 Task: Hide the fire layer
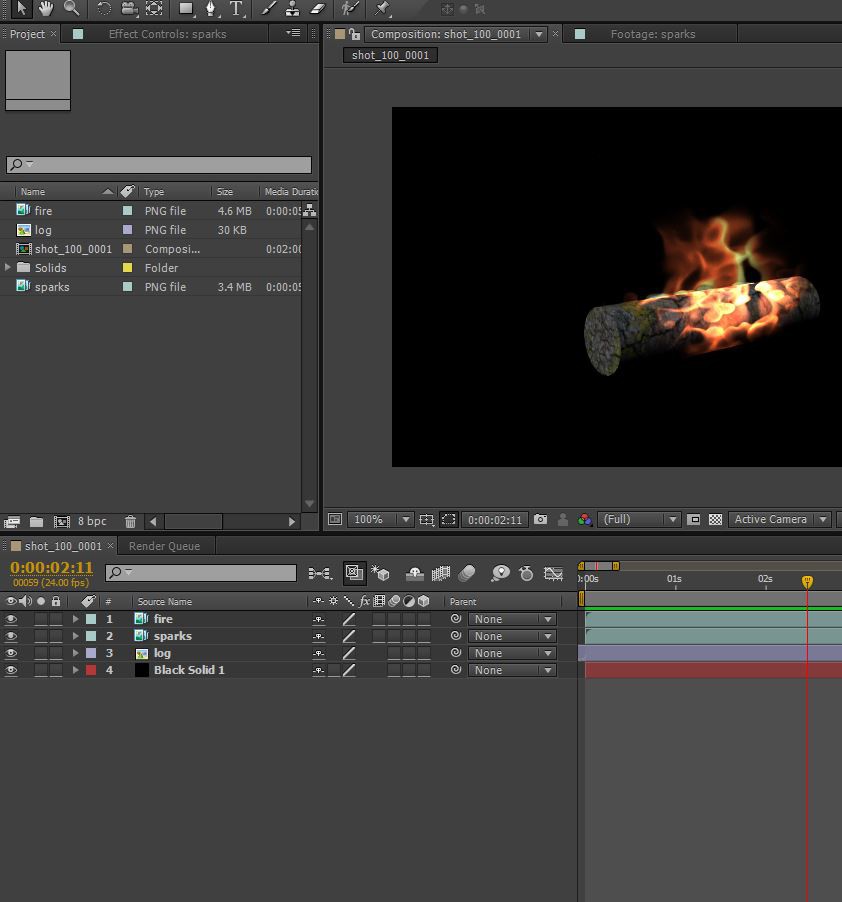click(11, 619)
